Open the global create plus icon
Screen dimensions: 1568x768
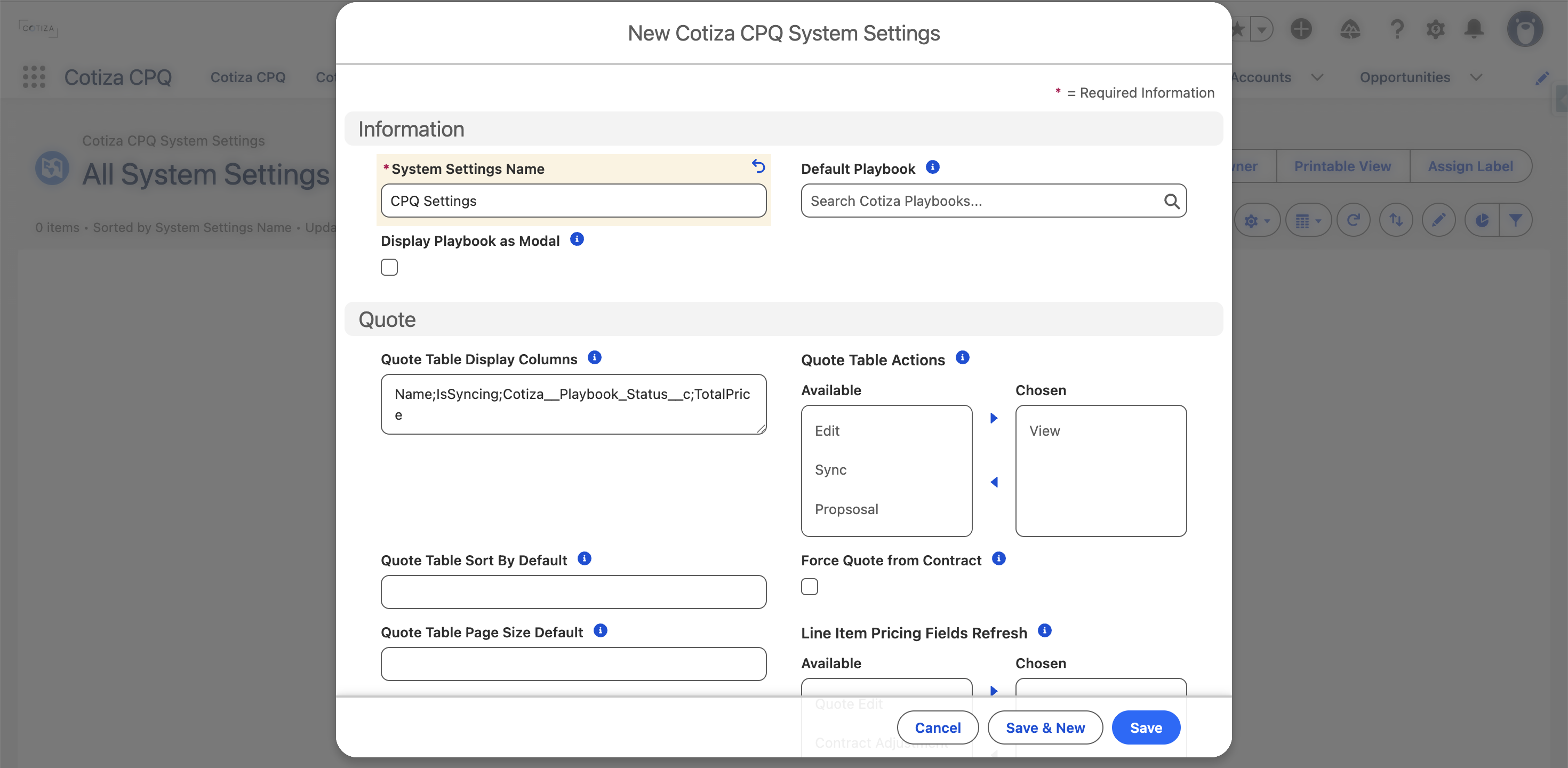tap(1301, 29)
